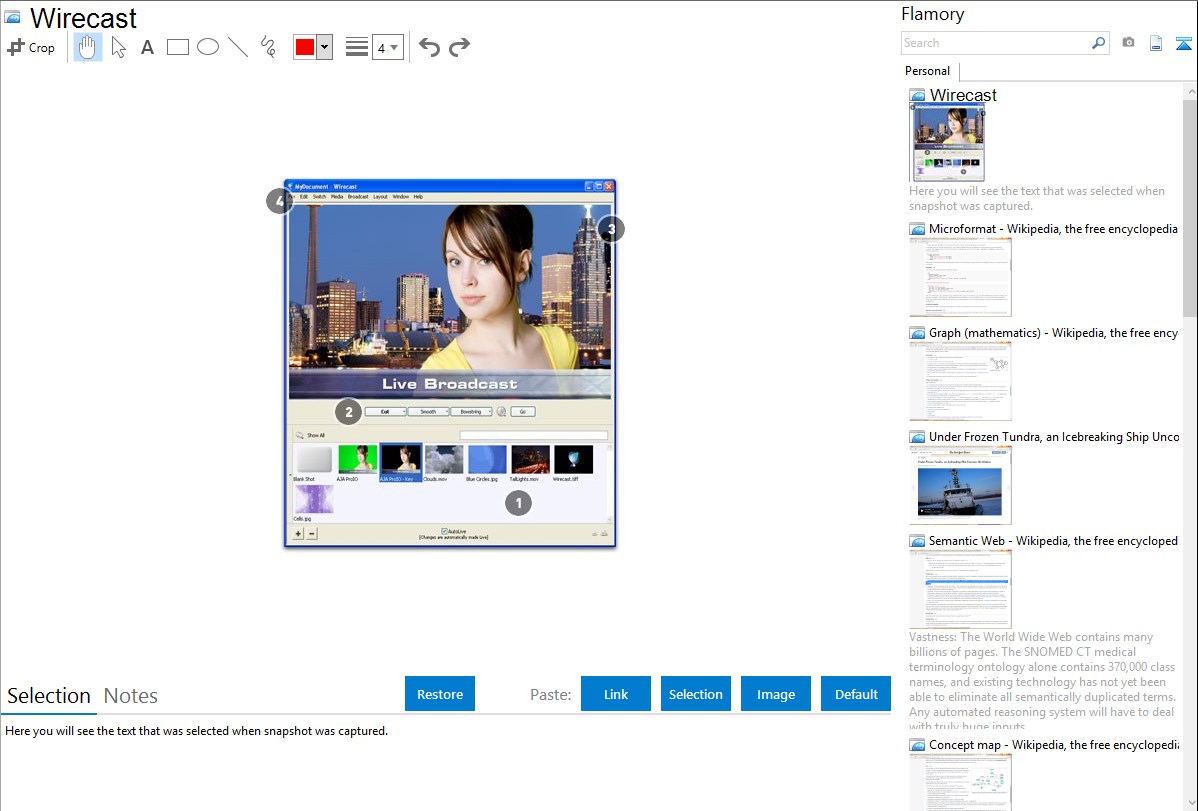Open the color dropdown arrow
1198x811 pixels.
[325, 47]
